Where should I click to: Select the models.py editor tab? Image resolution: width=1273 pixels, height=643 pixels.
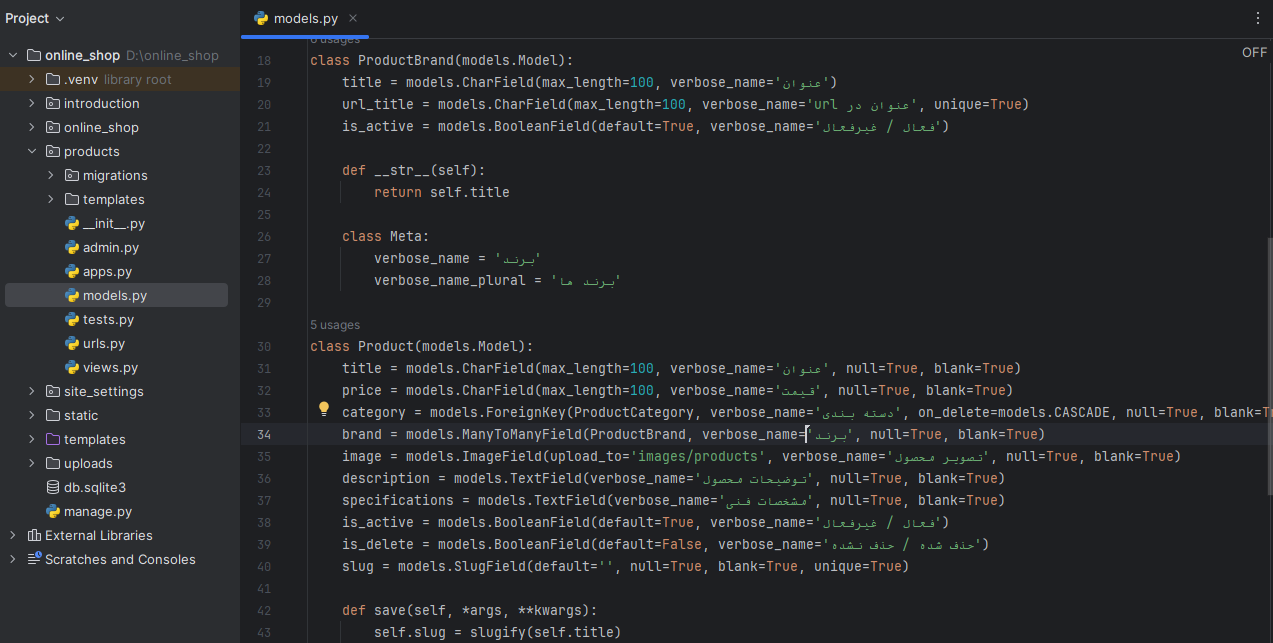pyautogui.click(x=305, y=18)
